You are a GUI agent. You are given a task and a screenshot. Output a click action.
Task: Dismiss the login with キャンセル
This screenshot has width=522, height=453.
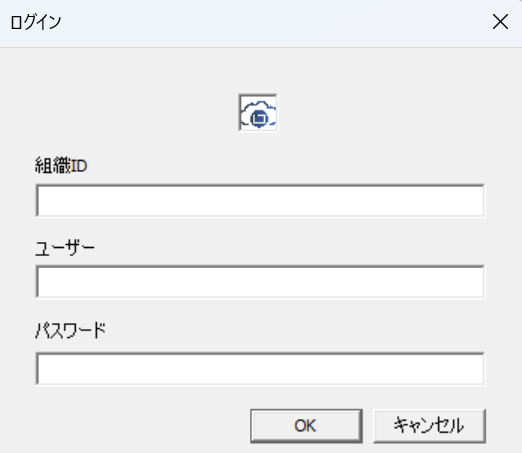[429, 426]
